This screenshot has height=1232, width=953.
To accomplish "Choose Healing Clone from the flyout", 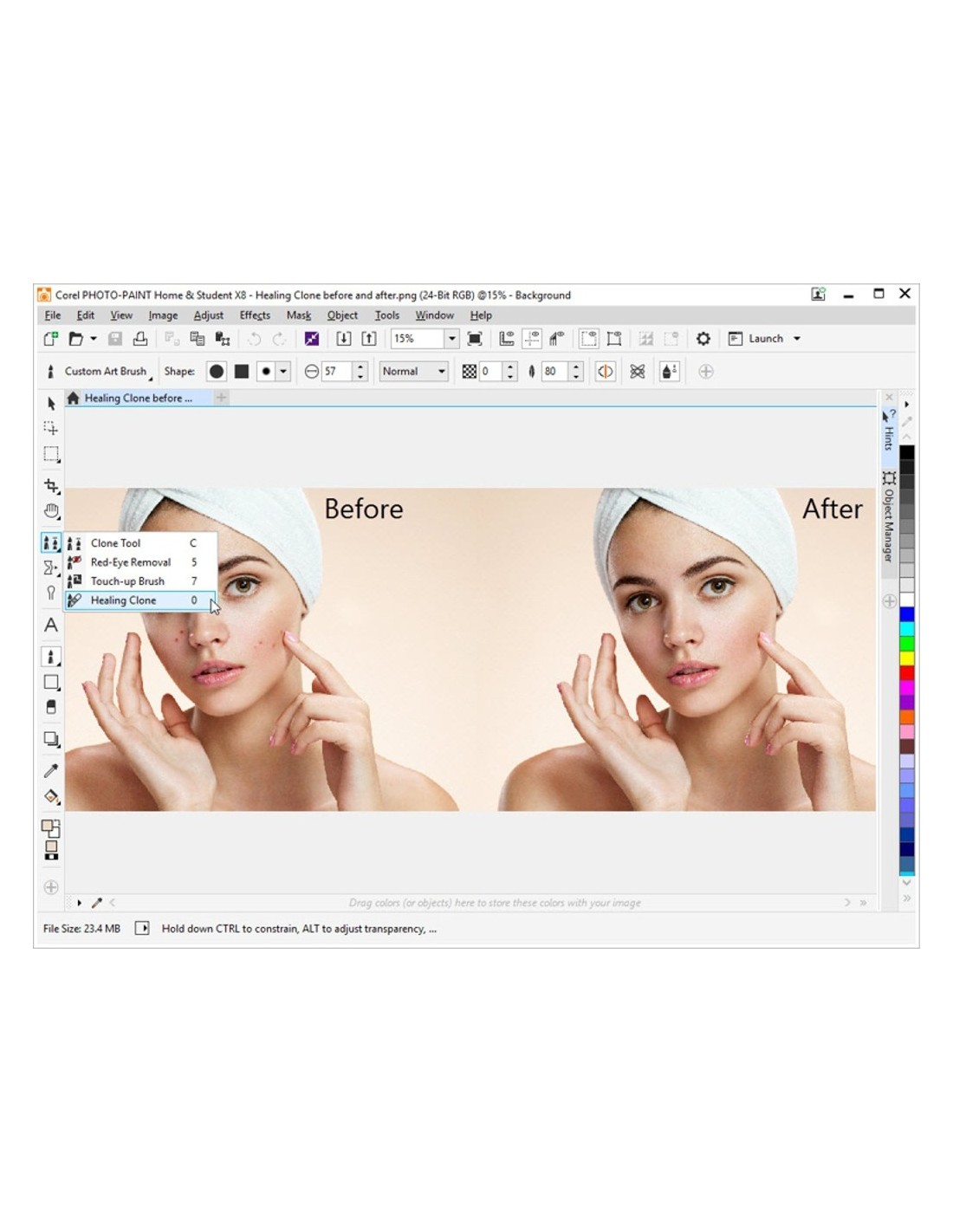I will [x=124, y=600].
